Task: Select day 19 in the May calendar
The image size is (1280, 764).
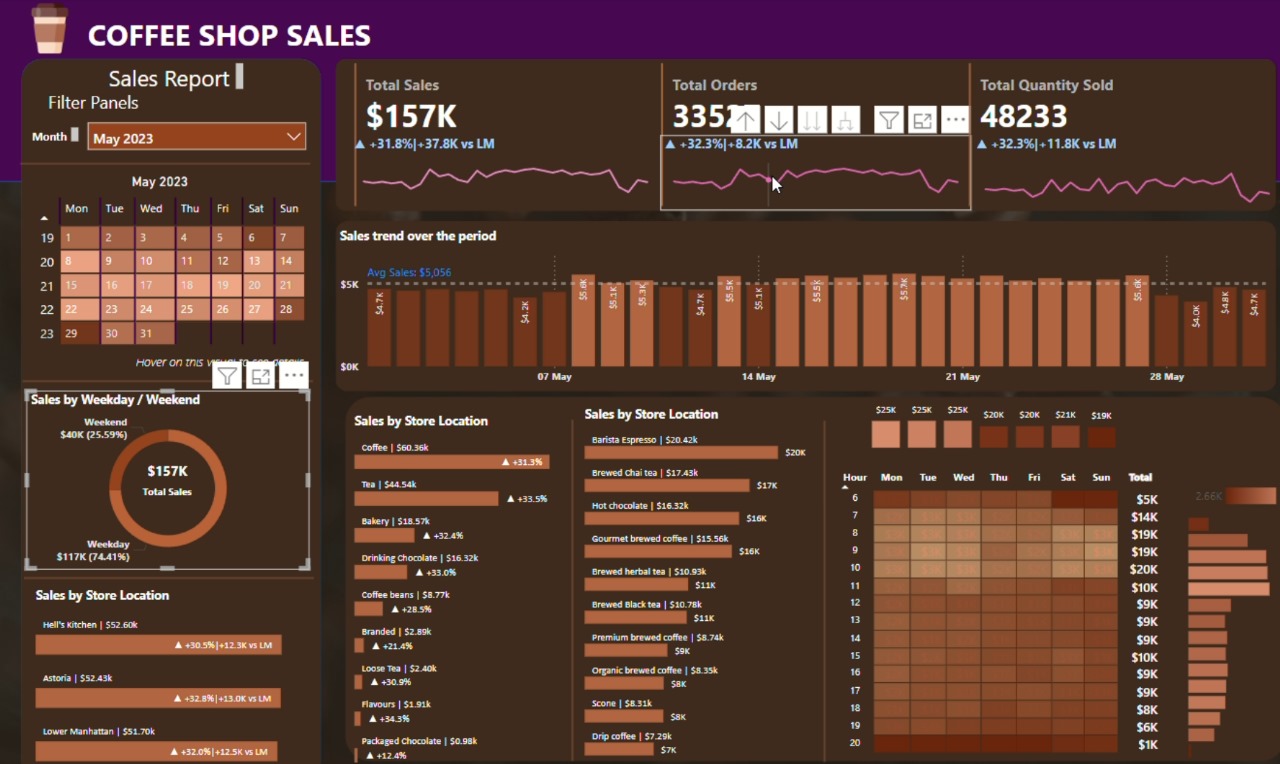Action: pyautogui.click(x=225, y=286)
